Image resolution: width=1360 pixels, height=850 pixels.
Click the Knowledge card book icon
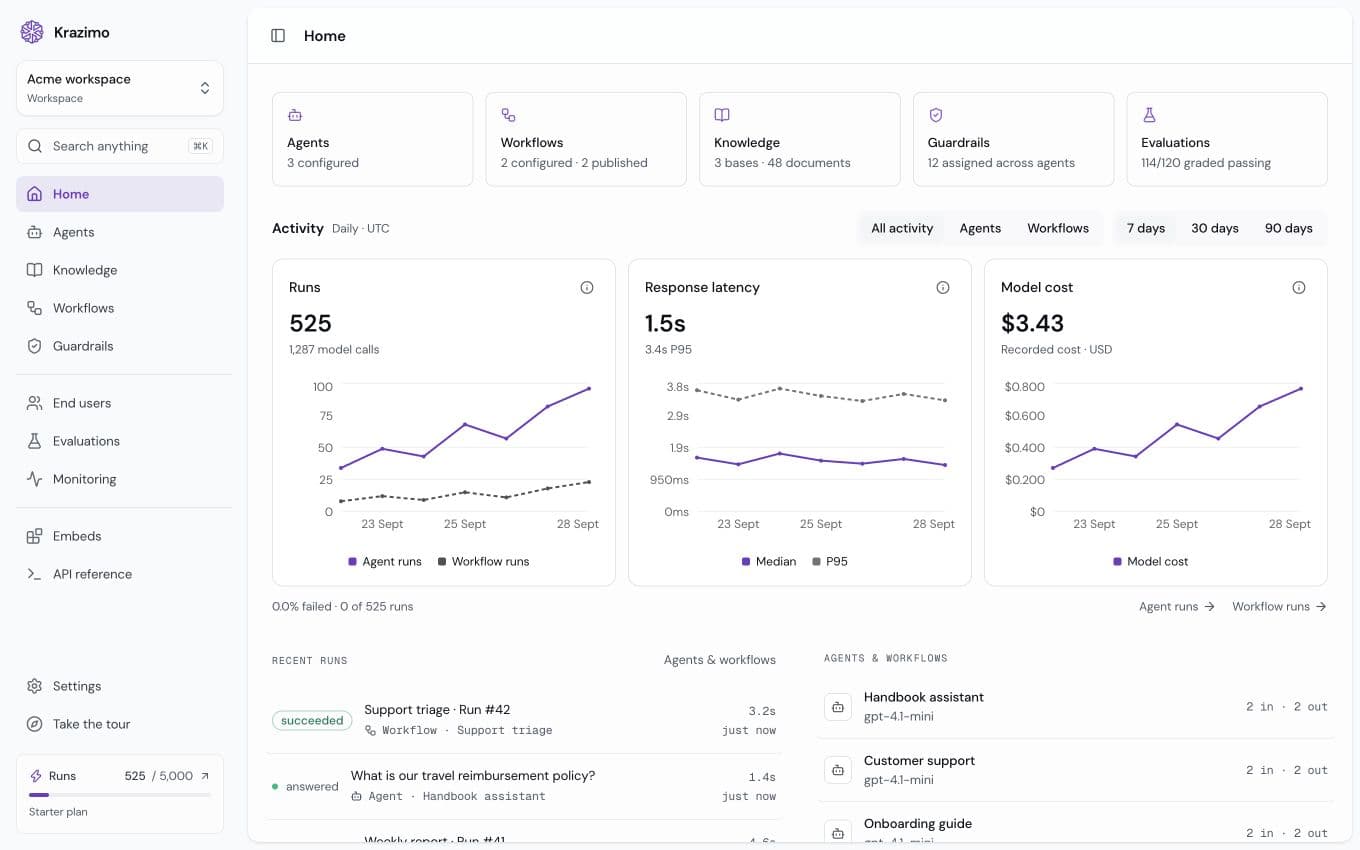tap(722, 115)
